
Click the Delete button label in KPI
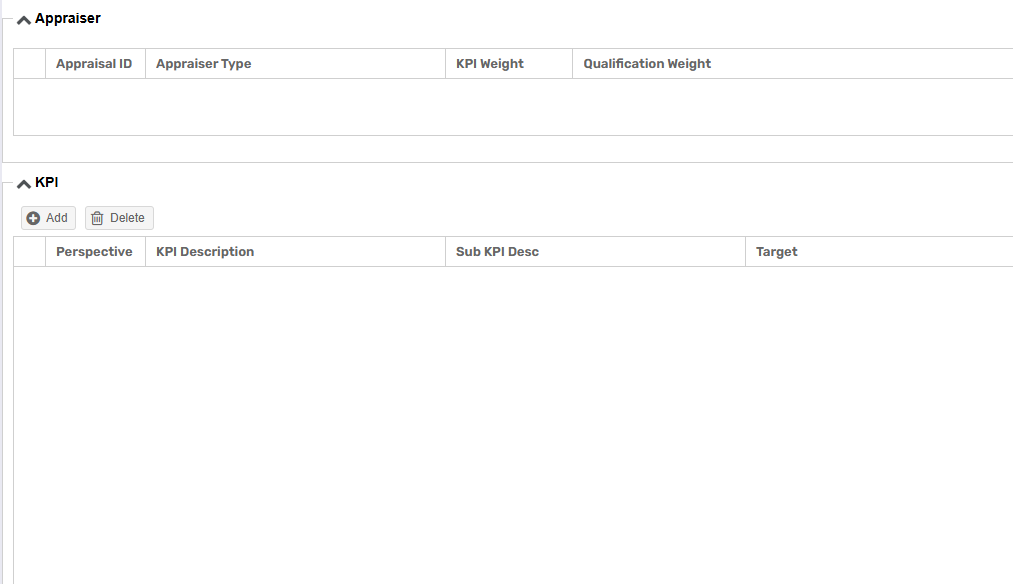coord(127,218)
